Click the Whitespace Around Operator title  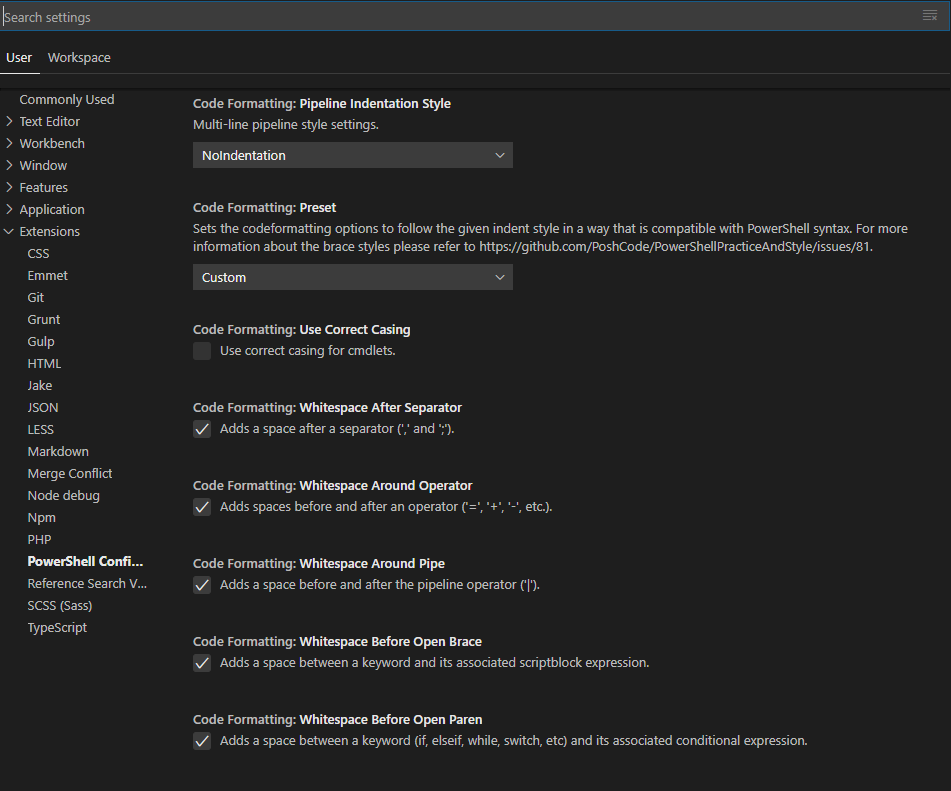tap(332, 486)
